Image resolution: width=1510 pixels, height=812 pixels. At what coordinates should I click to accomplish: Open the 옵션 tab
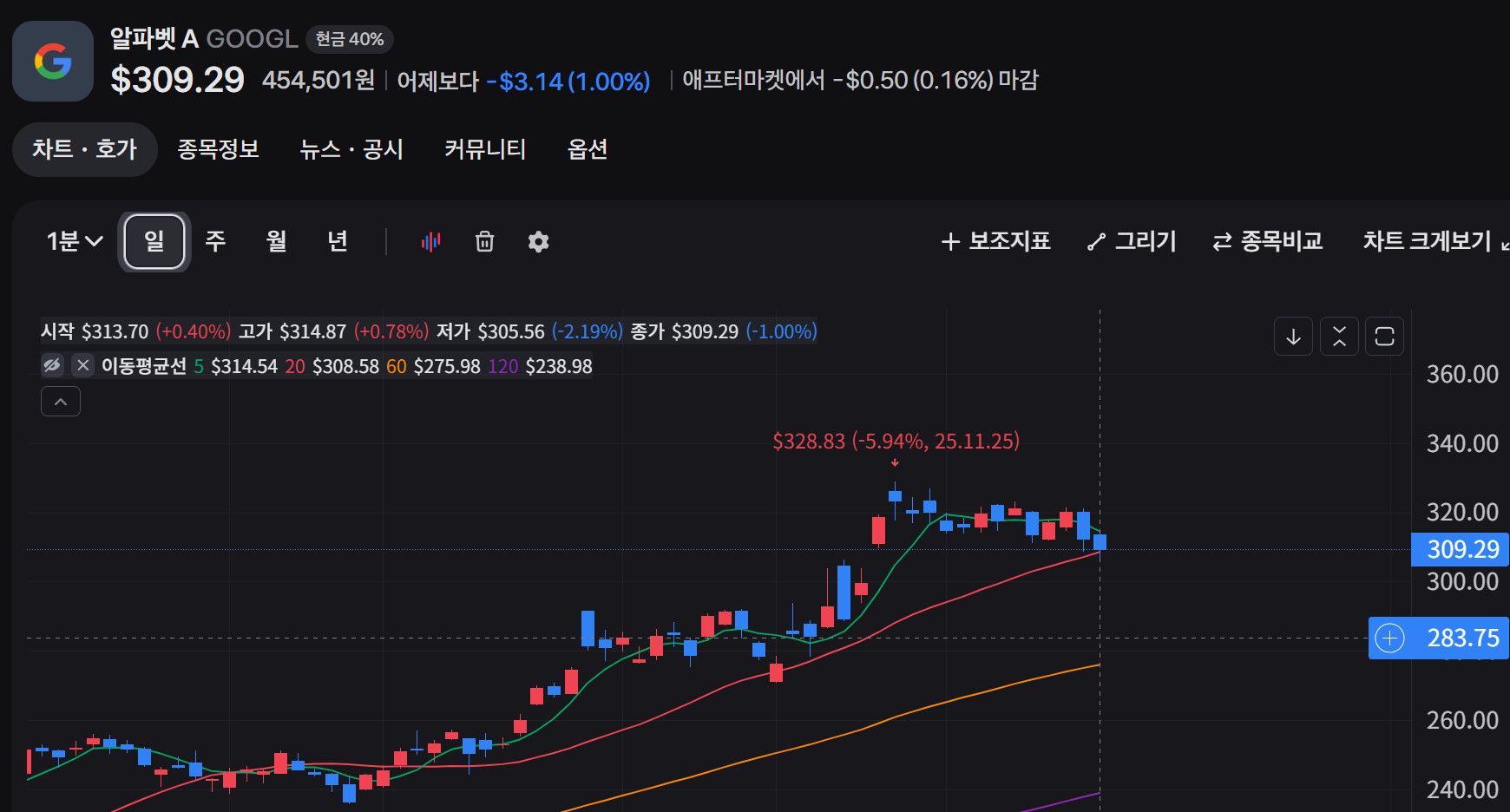(588, 149)
